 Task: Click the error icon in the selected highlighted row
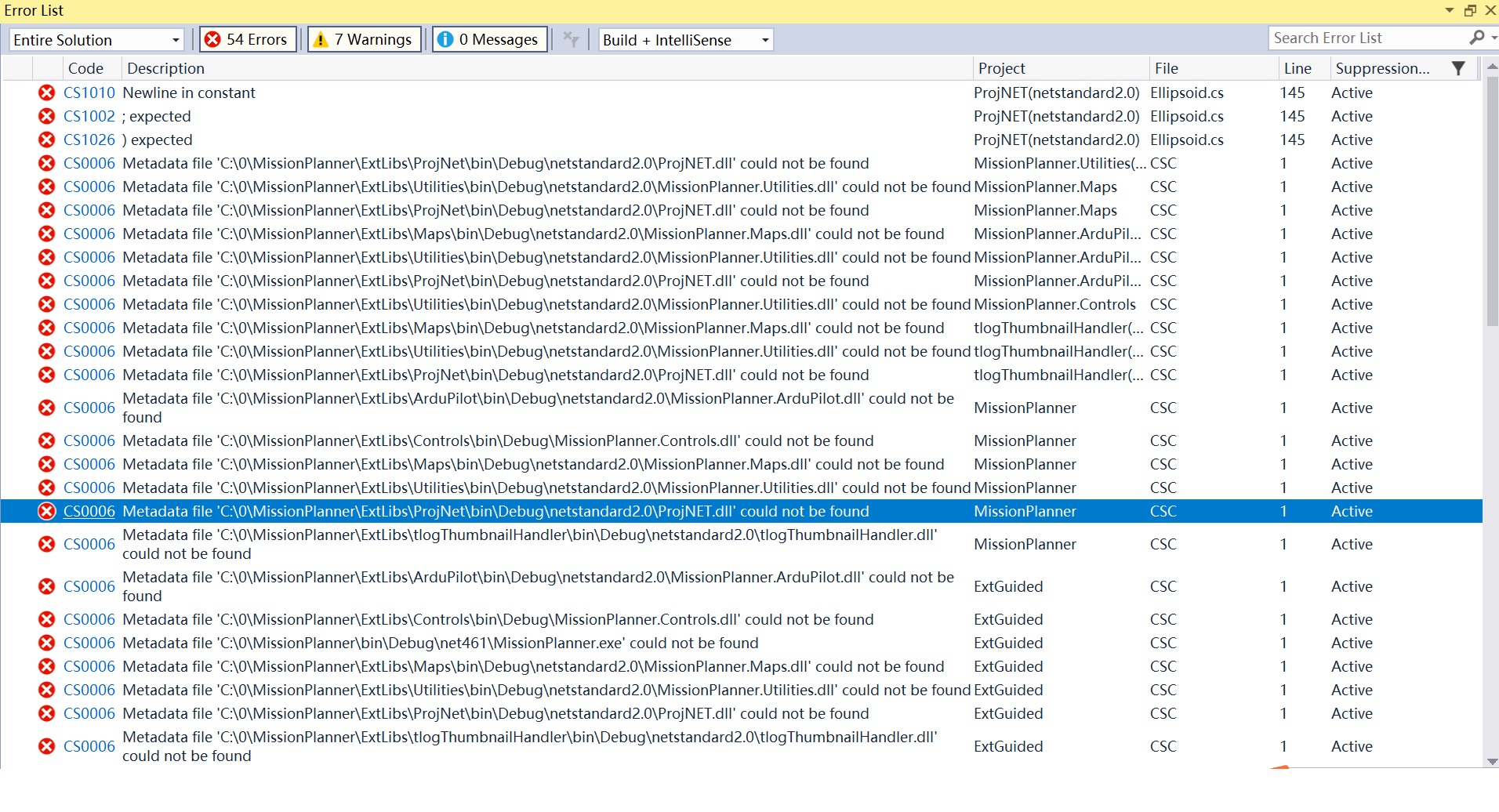47,511
